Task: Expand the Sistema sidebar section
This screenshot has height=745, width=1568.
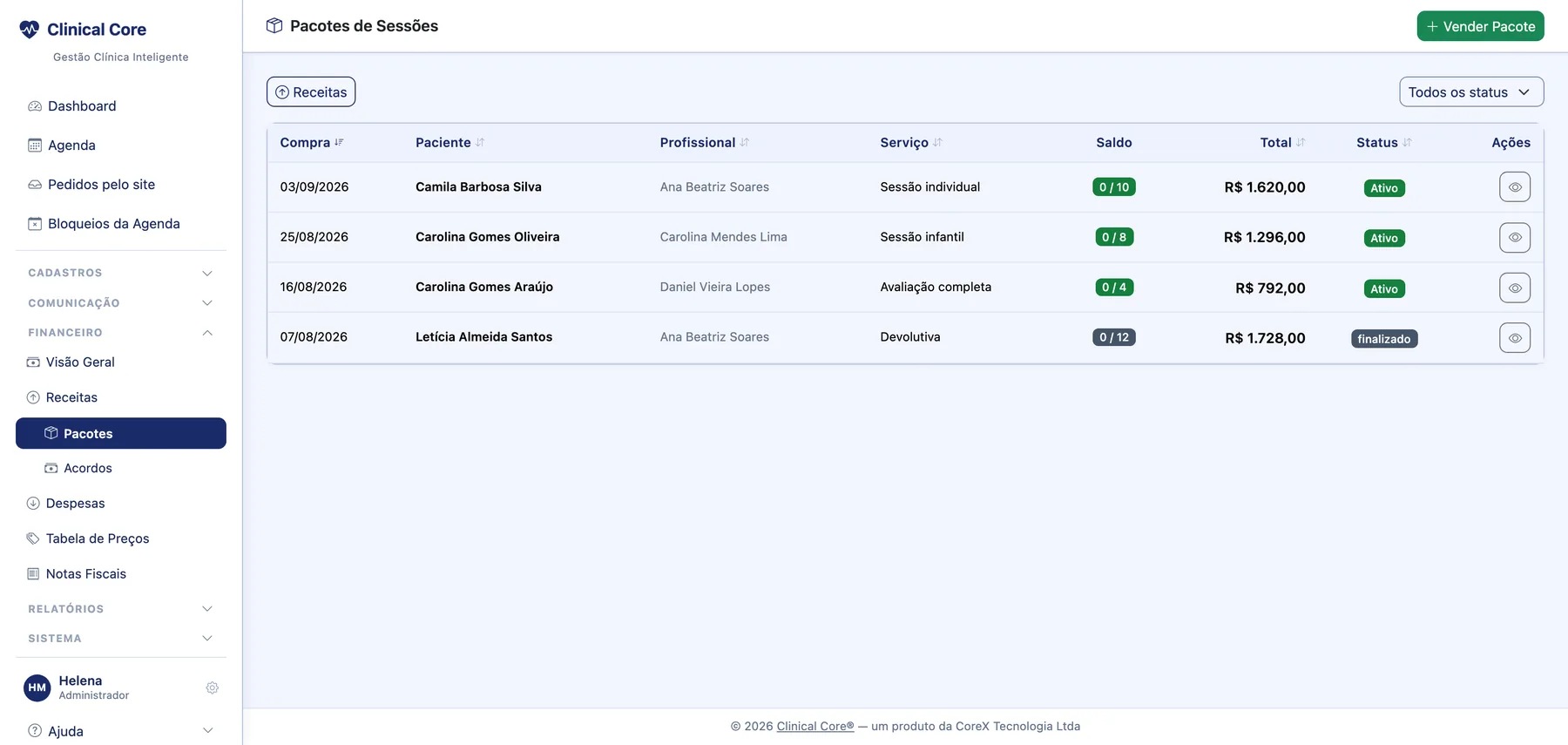Action: pyautogui.click(x=121, y=639)
